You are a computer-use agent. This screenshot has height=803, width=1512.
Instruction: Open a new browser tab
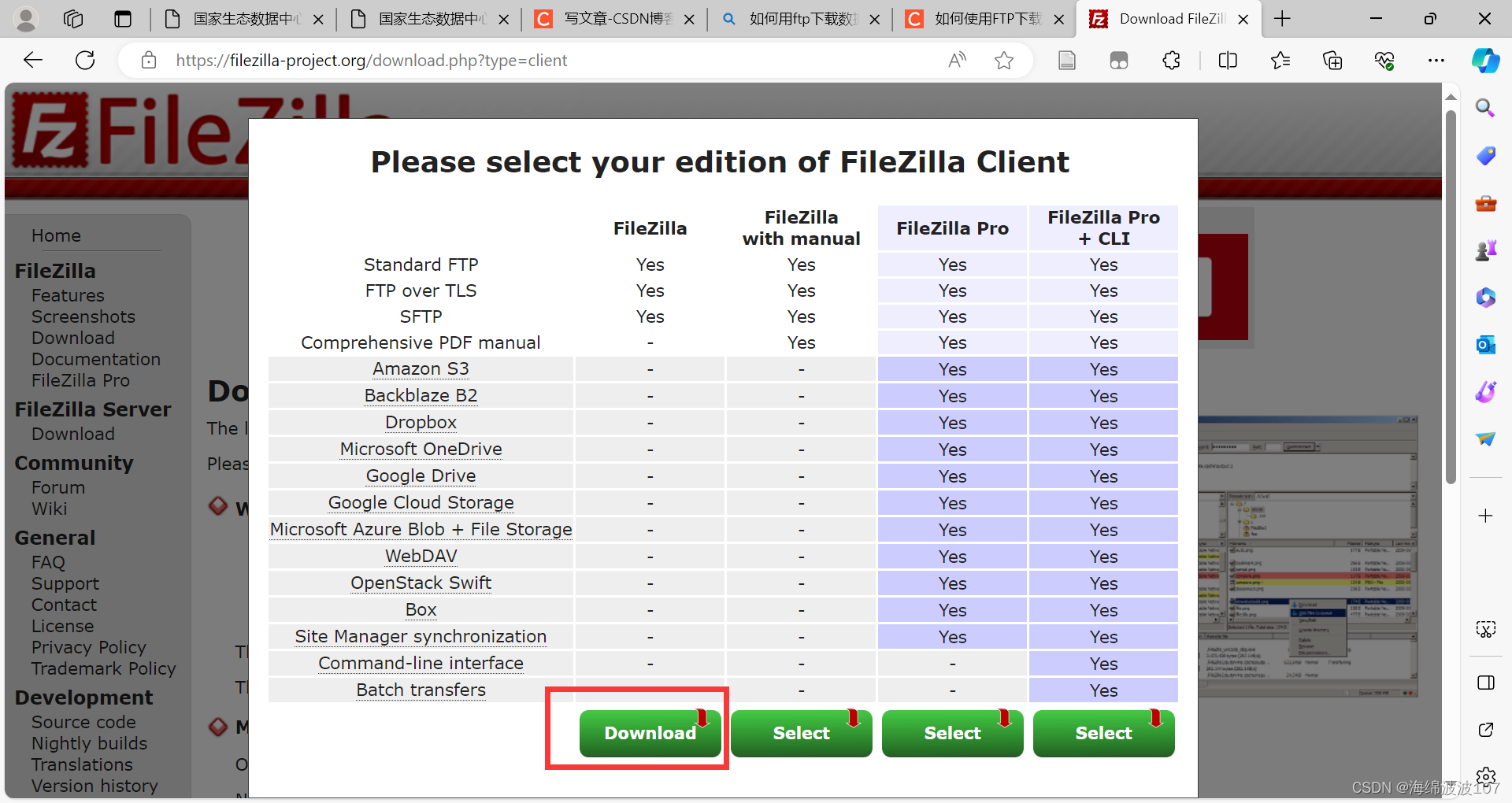pyautogui.click(x=1282, y=19)
